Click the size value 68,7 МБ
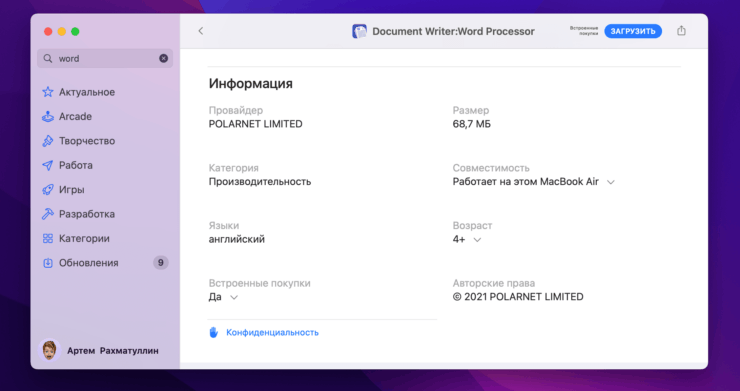 (471, 124)
